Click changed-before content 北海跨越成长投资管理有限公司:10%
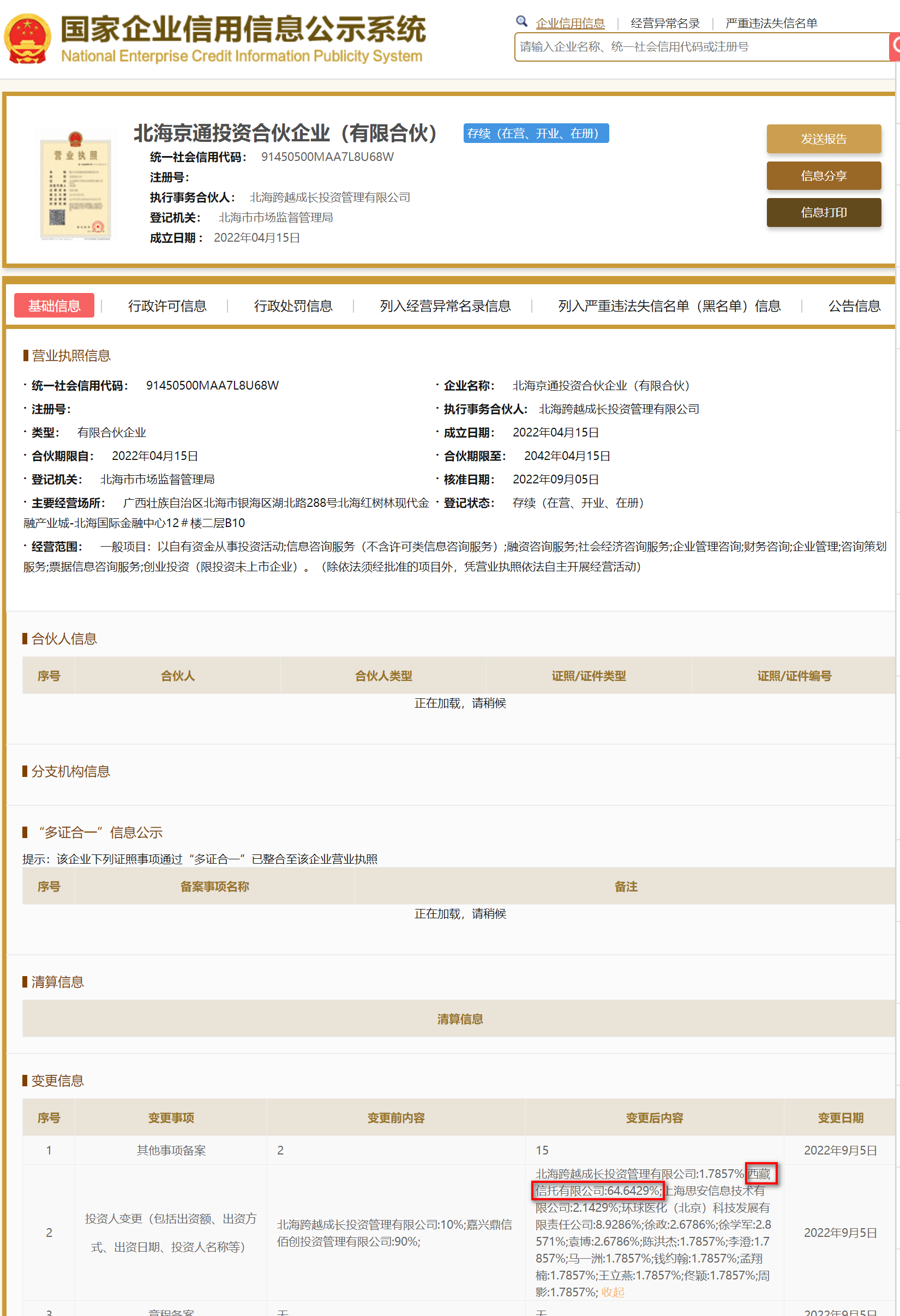The height and width of the screenshot is (1316, 900). [370, 1224]
